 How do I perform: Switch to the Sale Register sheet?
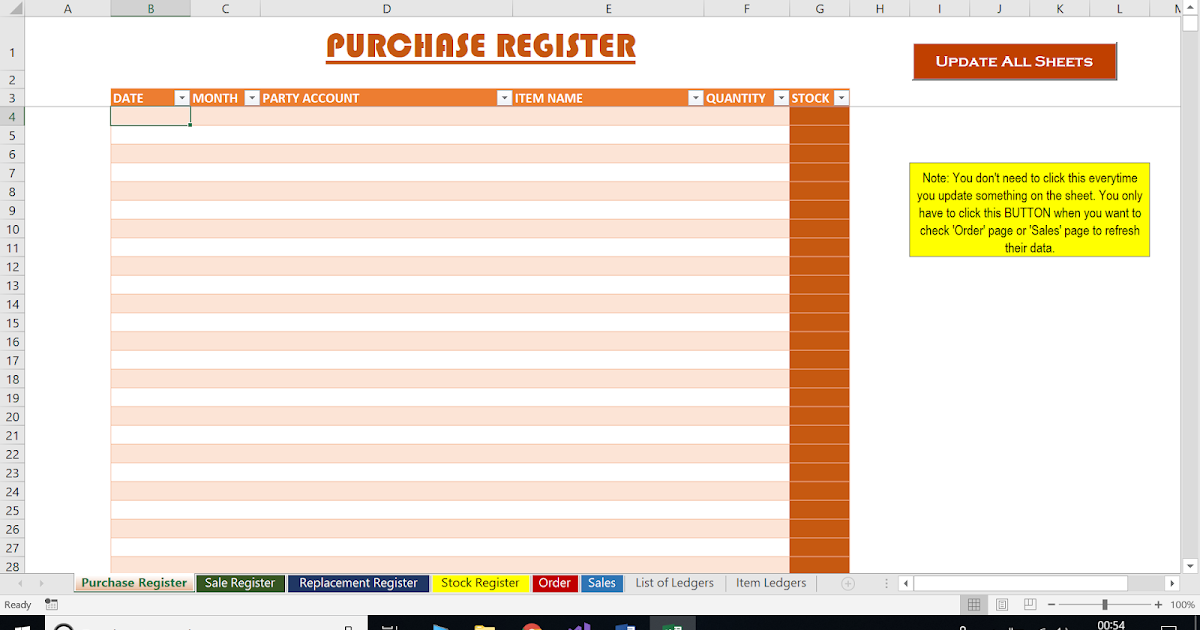click(240, 583)
